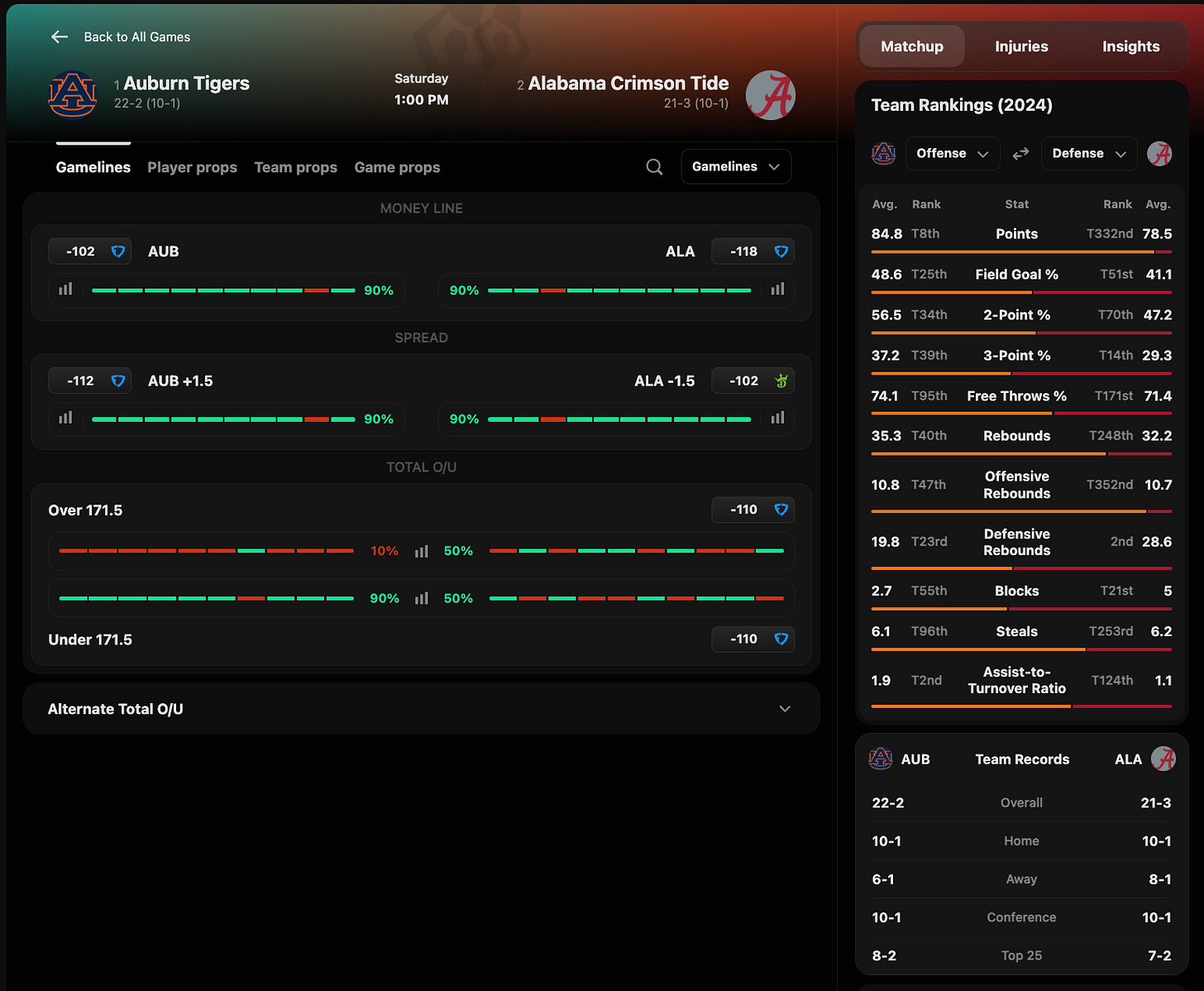Viewport: 1204px width, 991px height.
Task: Select the Insights tab
Action: (1130, 46)
